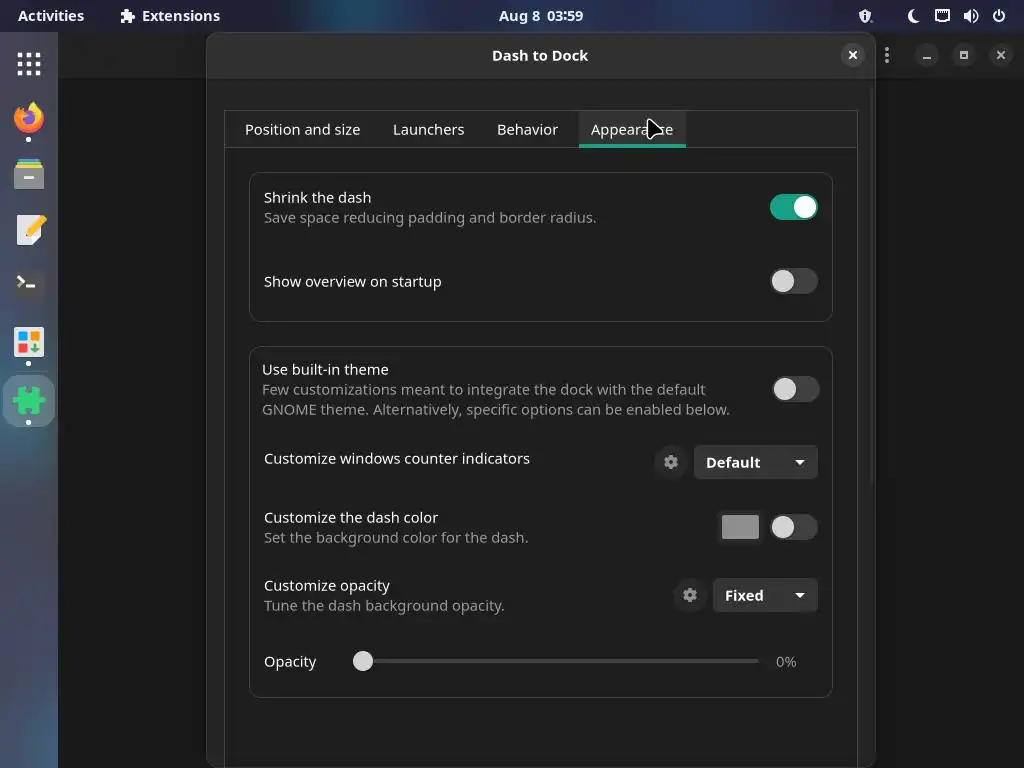
Task: Open the Fixed opacity mode dropdown
Action: 765,596
